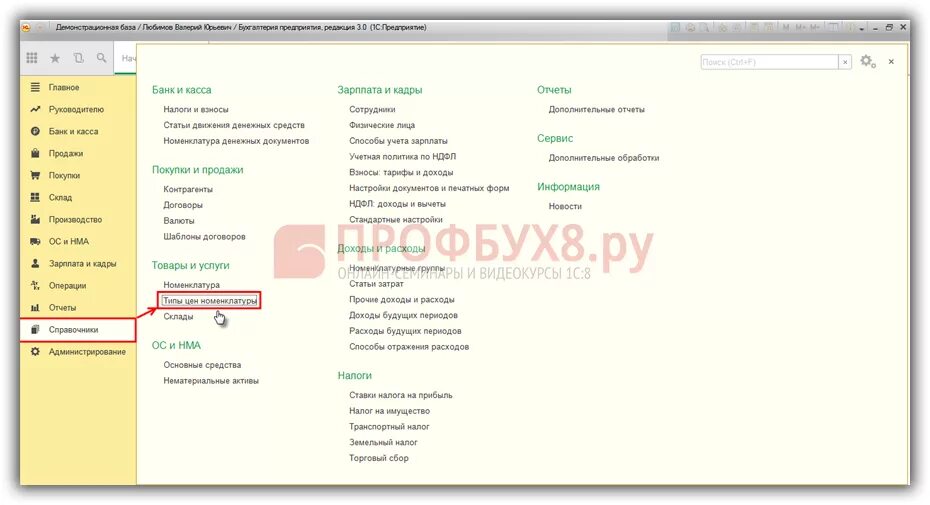
Task: Open Основные средства
Action: coord(202,365)
